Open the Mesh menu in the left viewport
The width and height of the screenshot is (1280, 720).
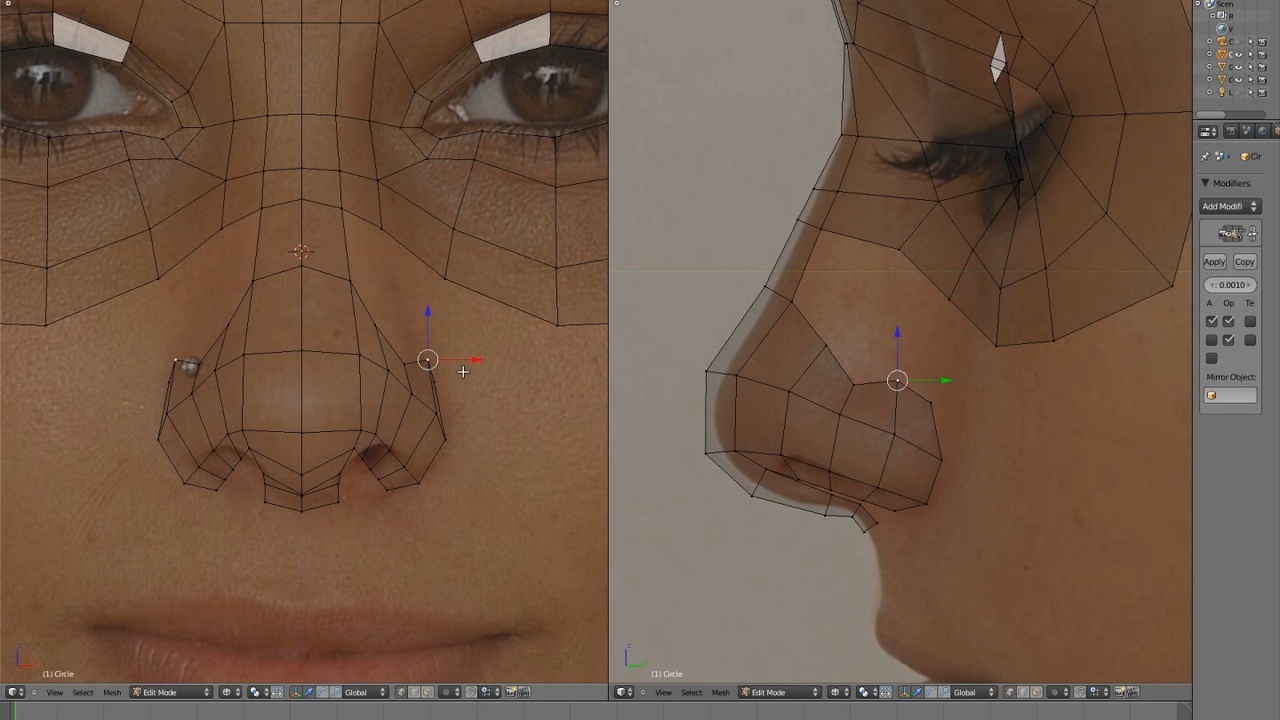[112, 692]
